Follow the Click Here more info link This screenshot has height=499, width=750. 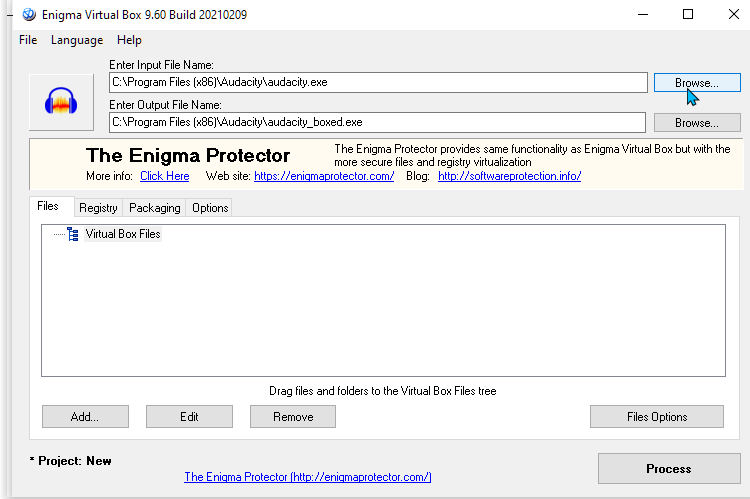(165, 176)
